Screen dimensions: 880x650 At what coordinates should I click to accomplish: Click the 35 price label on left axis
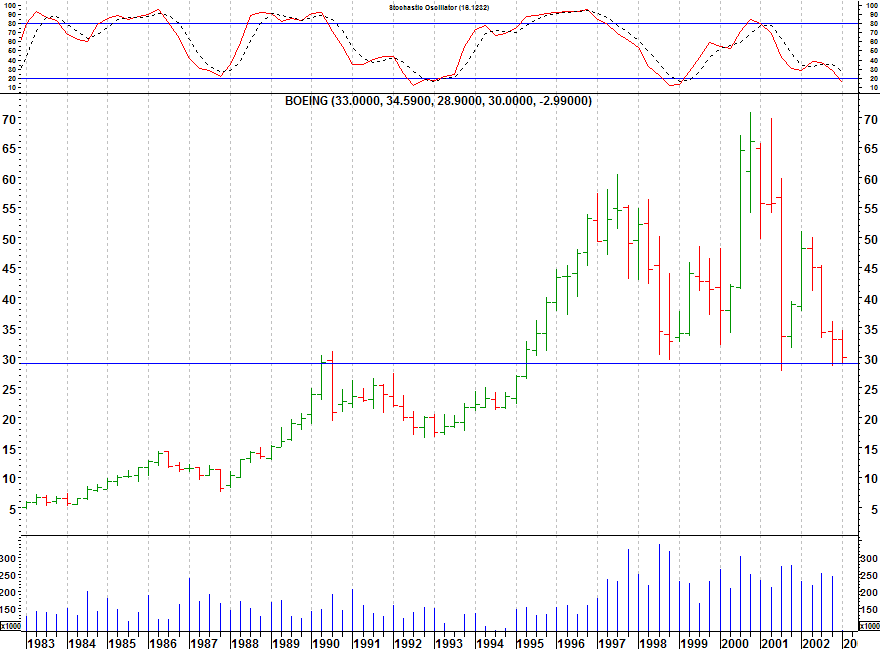(8, 329)
